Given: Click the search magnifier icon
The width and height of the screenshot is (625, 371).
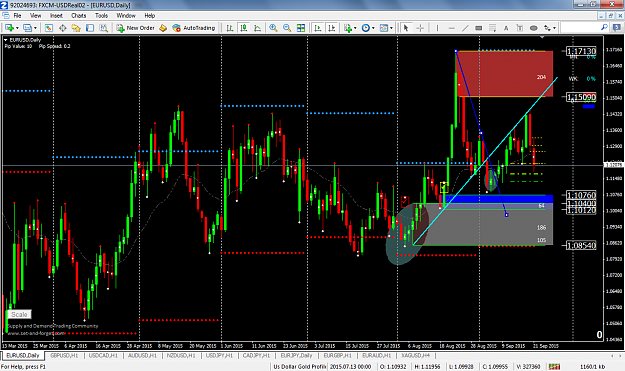Looking at the screenshot, I should [604, 27].
